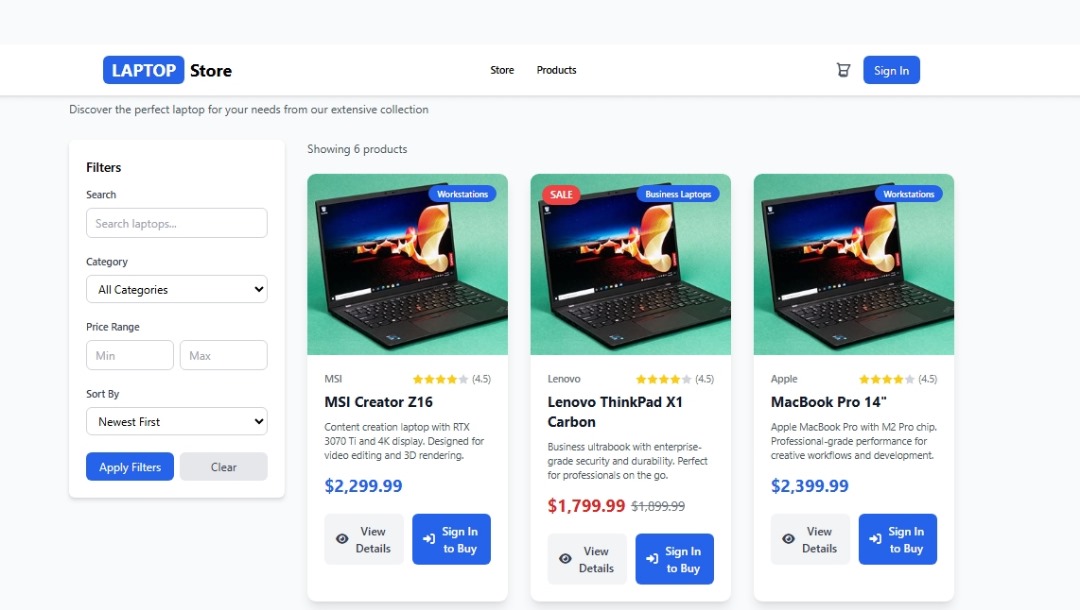This screenshot has width=1080, height=610.
Task: Click the Sign In header button
Action: [891, 70]
